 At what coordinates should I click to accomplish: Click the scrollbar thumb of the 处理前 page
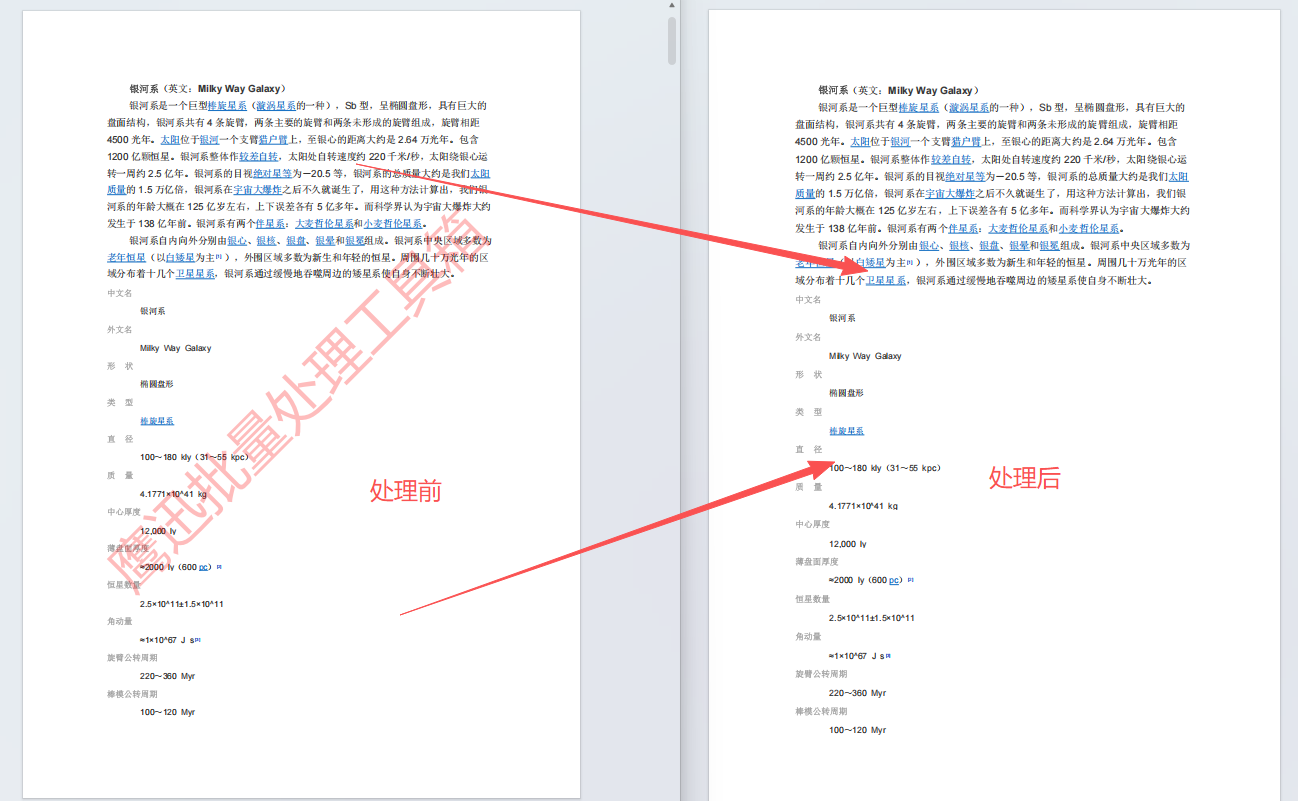pos(673,40)
